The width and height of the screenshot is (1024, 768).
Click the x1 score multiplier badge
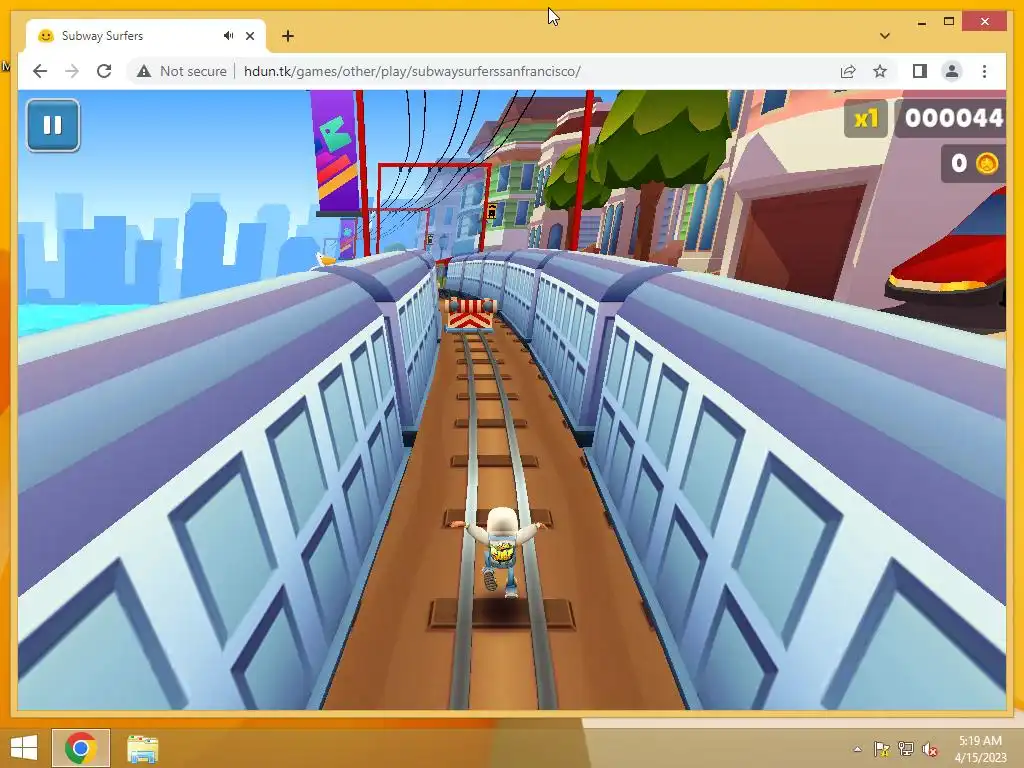(866, 118)
